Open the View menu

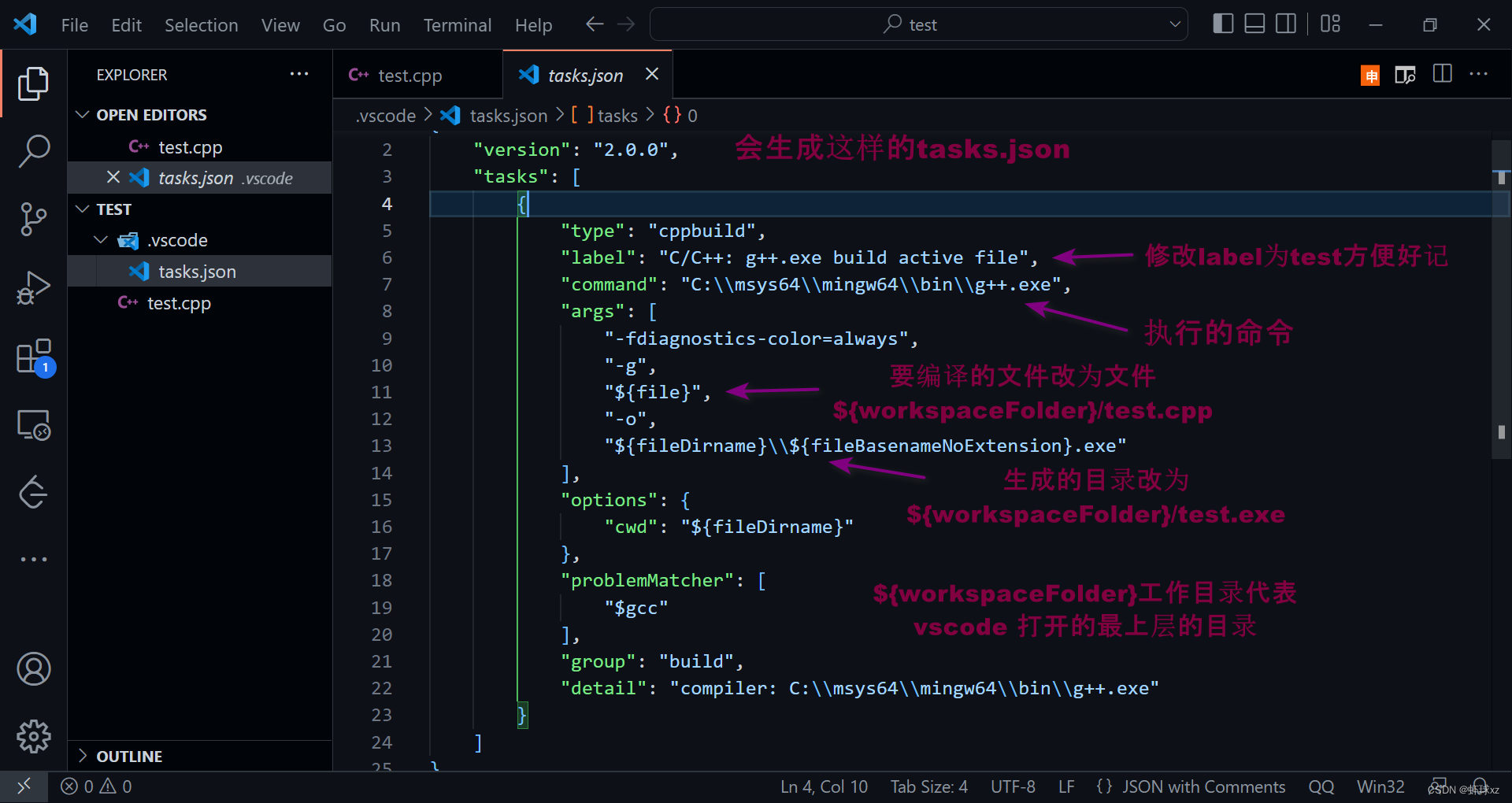pos(280,25)
